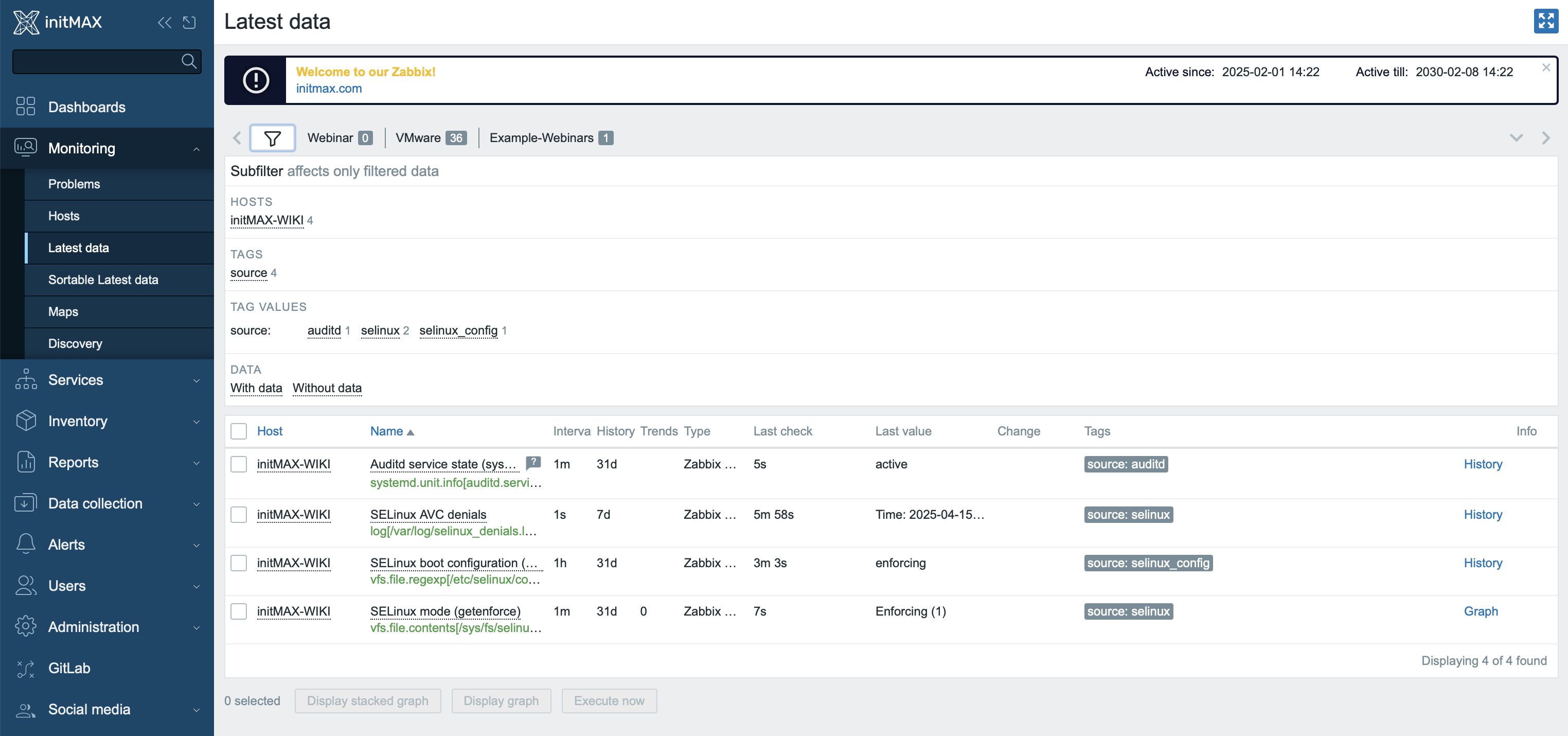Open Problems under Monitoring

click(74, 184)
